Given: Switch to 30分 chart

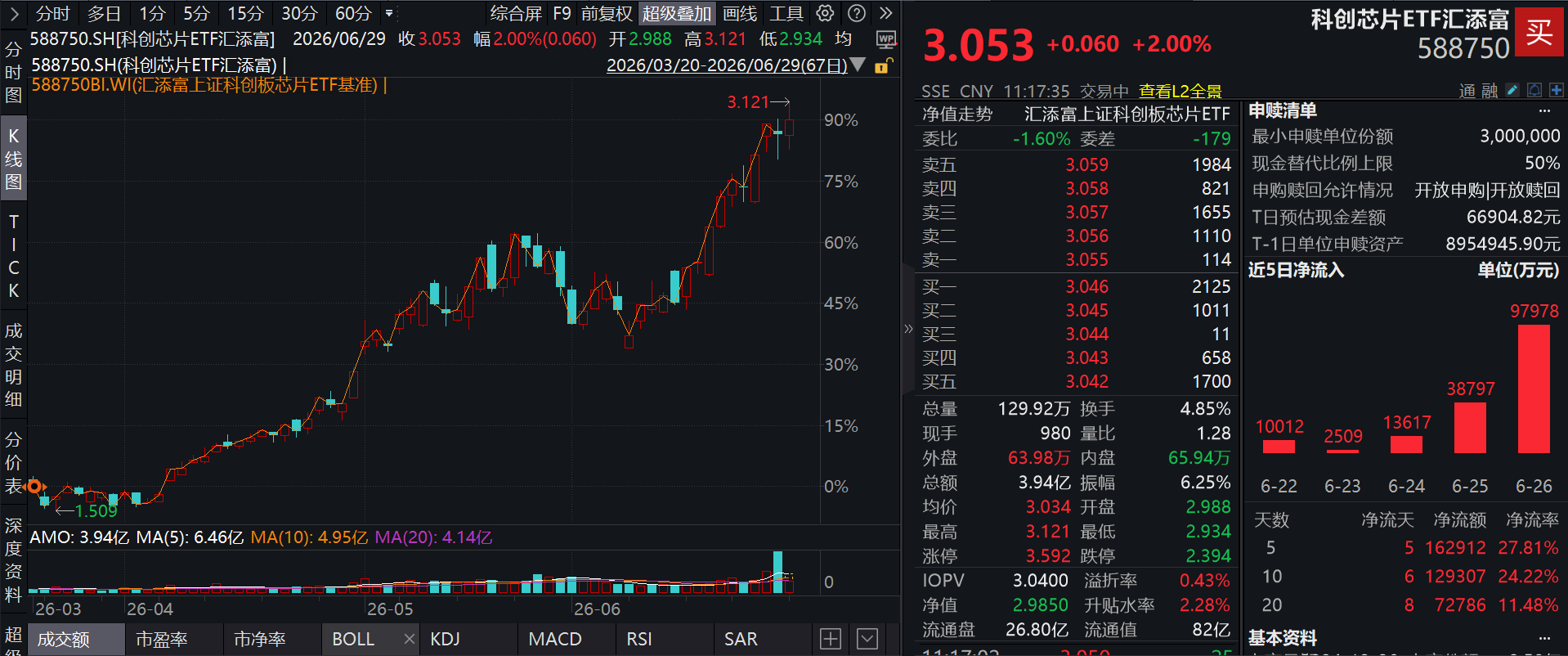Looking at the screenshot, I should [x=299, y=13].
